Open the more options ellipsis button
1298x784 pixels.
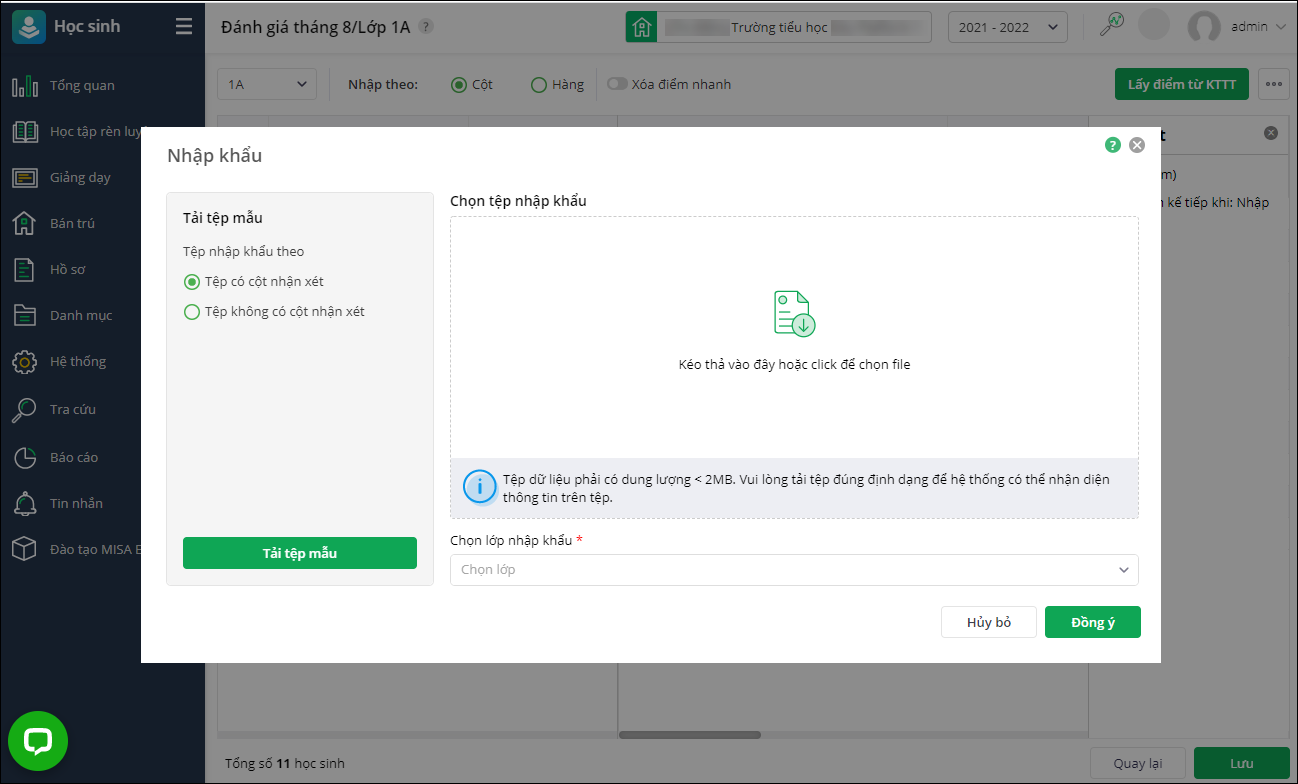tap(1273, 84)
